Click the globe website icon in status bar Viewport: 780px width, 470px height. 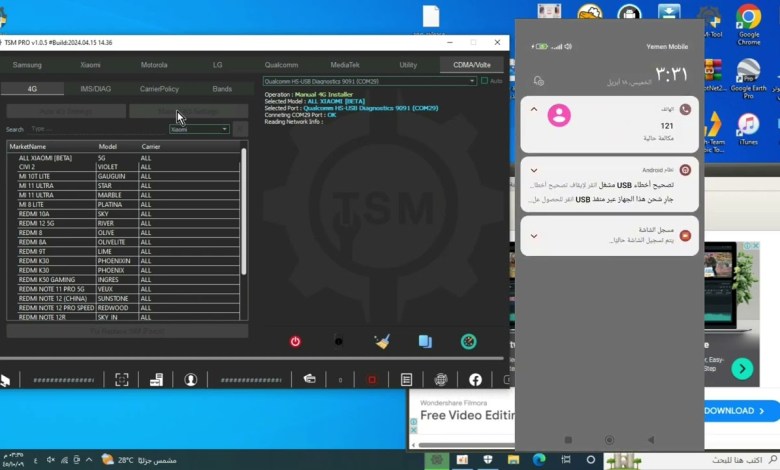(441, 380)
